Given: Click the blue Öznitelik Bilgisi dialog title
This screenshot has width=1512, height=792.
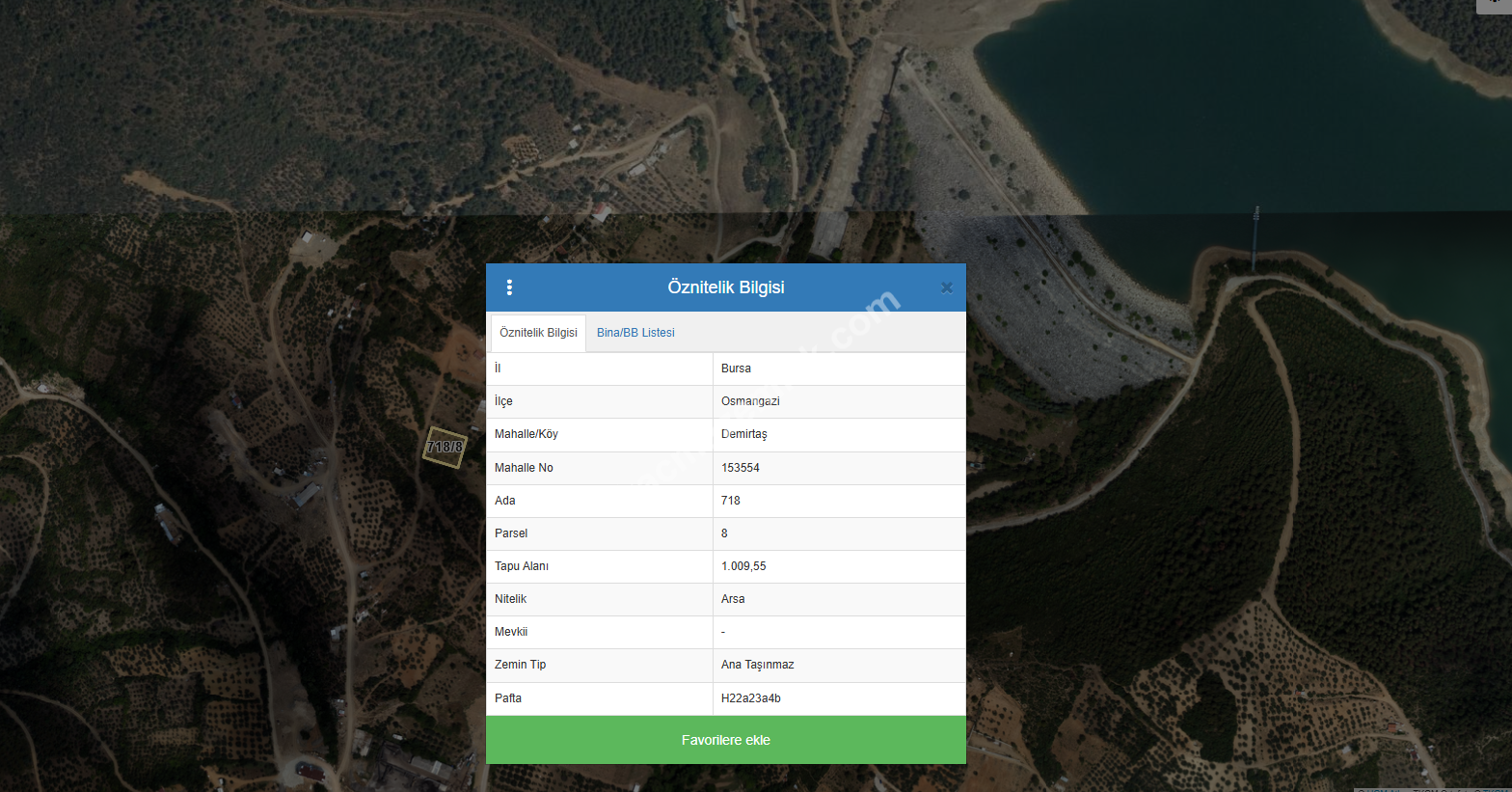Looking at the screenshot, I should pyautogui.click(x=725, y=287).
